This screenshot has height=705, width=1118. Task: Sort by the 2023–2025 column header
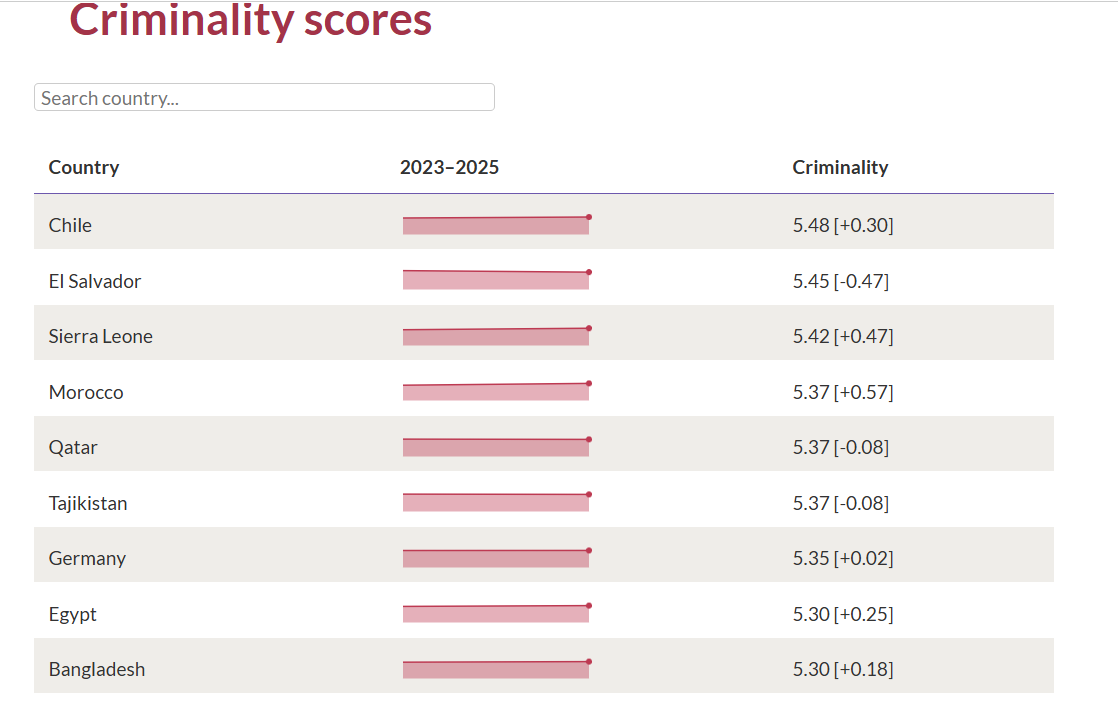pos(449,167)
